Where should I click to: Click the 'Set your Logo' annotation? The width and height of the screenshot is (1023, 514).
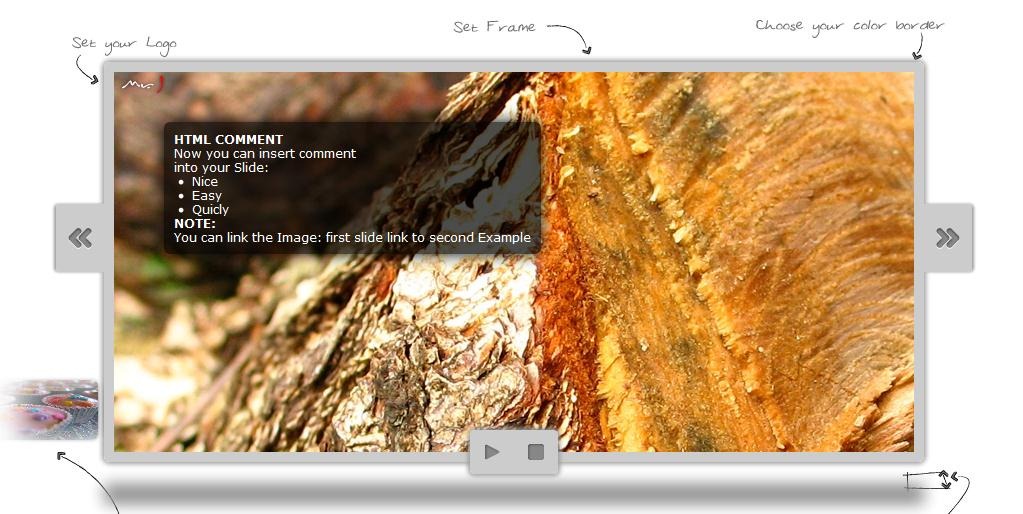click(124, 44)
